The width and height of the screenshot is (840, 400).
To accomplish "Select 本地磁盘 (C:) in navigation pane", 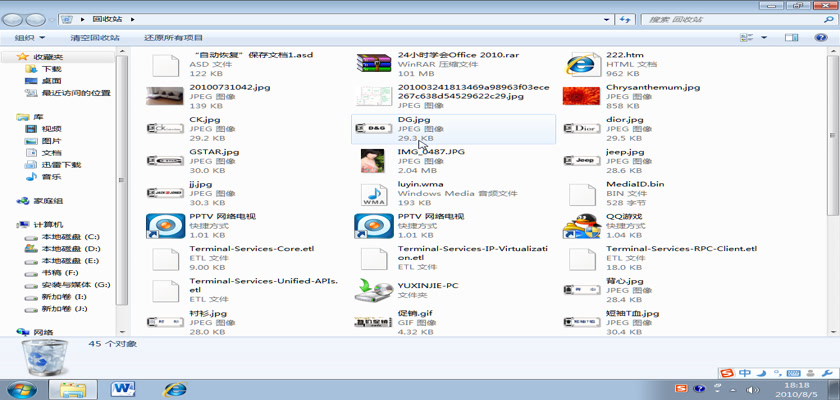I will [x=62, y=236].
